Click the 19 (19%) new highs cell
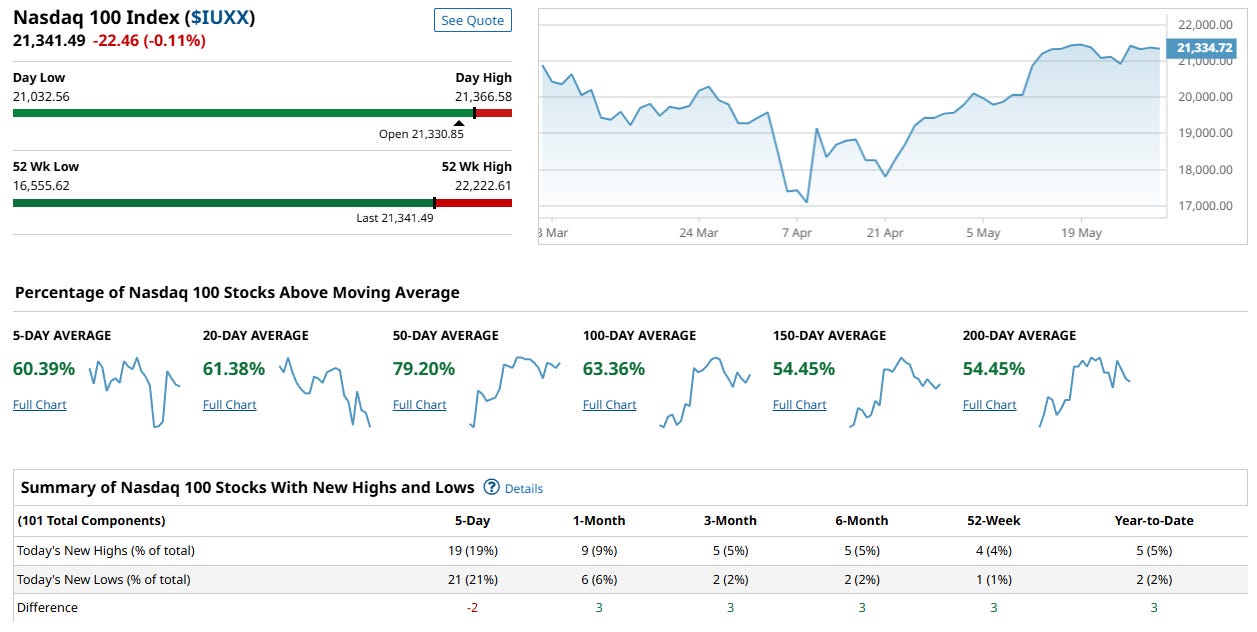Screen dimensions: 1257x632 (x=472, y=551)
